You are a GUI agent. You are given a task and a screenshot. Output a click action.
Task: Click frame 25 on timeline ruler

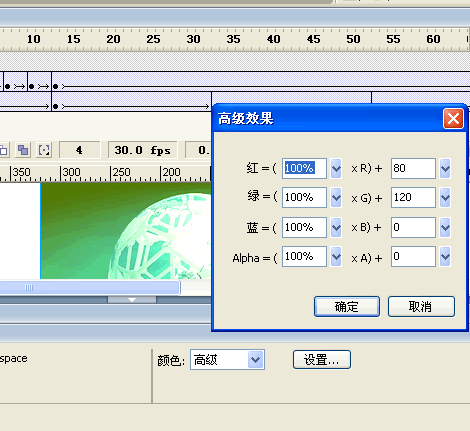(153, 39)
